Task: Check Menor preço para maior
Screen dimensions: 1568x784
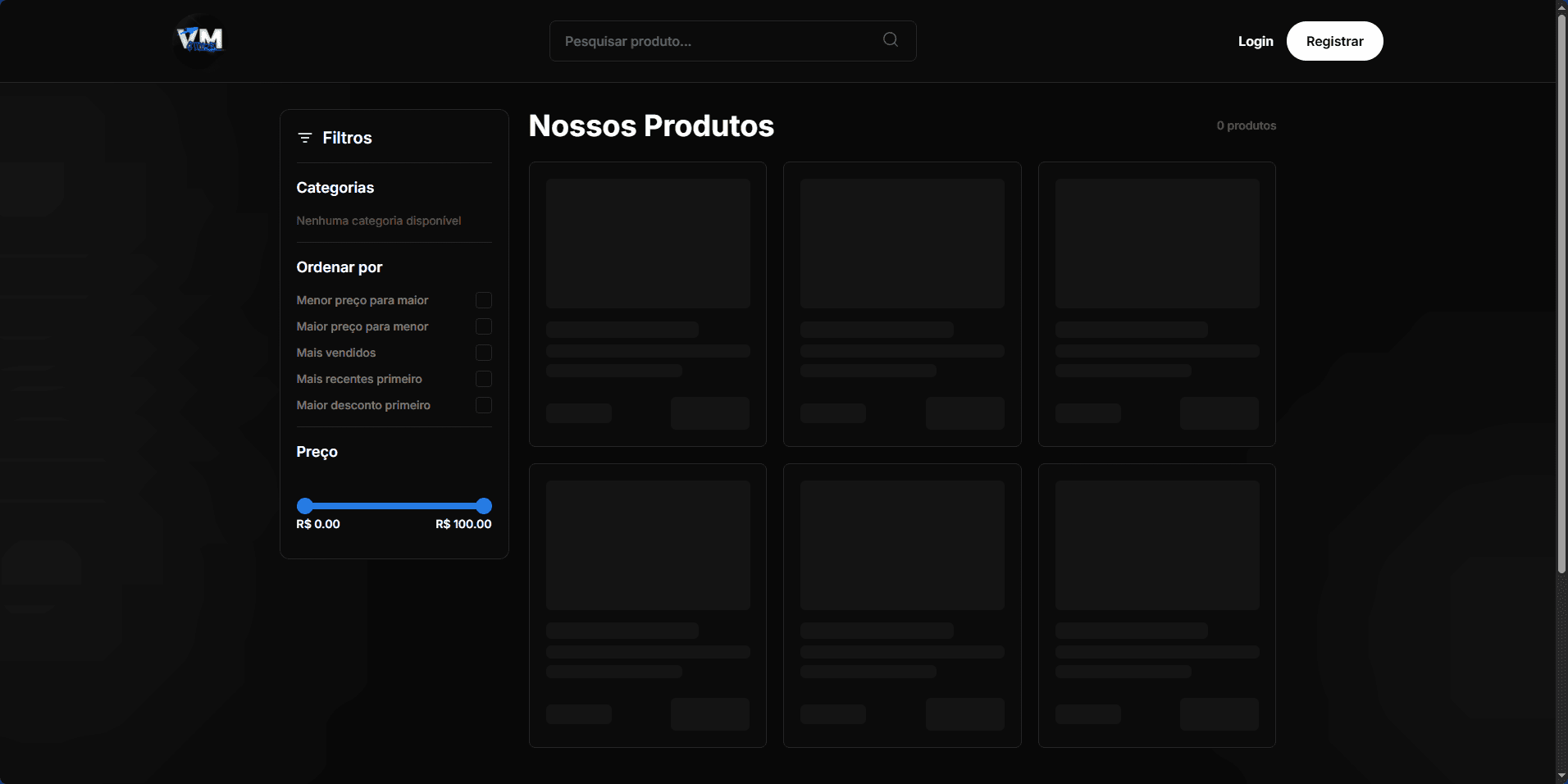Action: (x=484, y=300)
